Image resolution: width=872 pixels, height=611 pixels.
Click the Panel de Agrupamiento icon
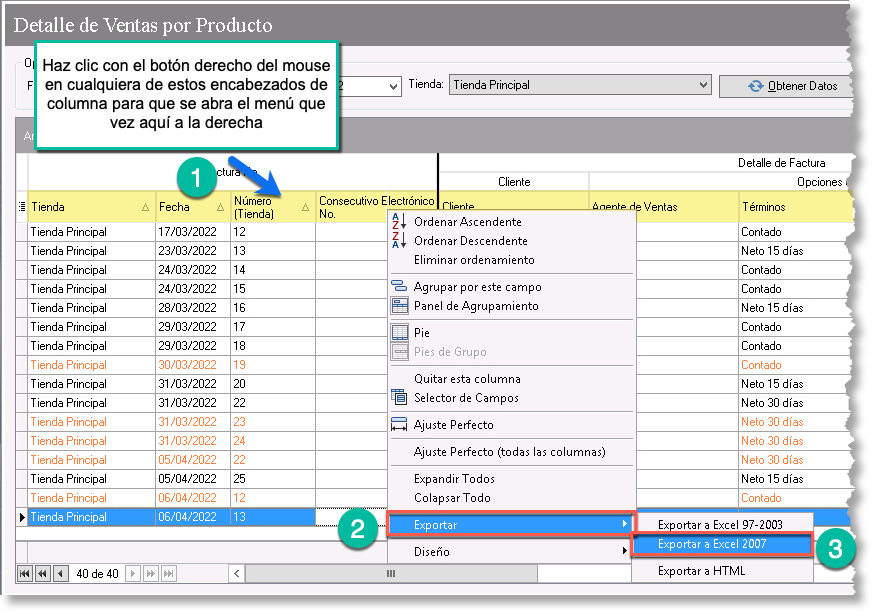point(399,306)
